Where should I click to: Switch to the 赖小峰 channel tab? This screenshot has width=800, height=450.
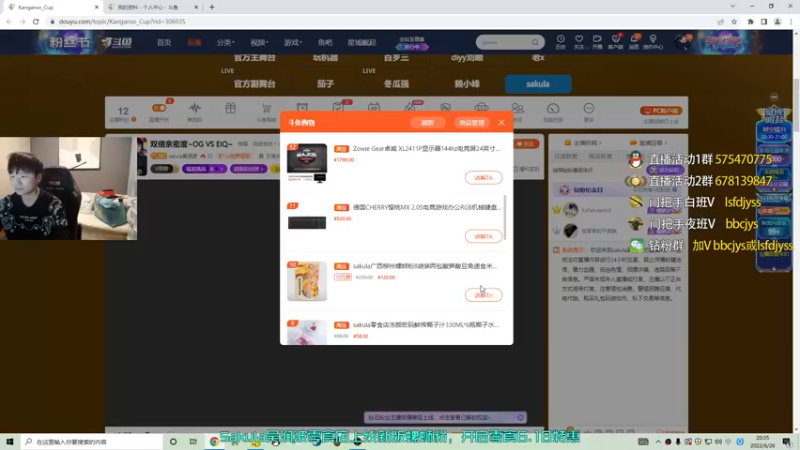coord(467,84)
